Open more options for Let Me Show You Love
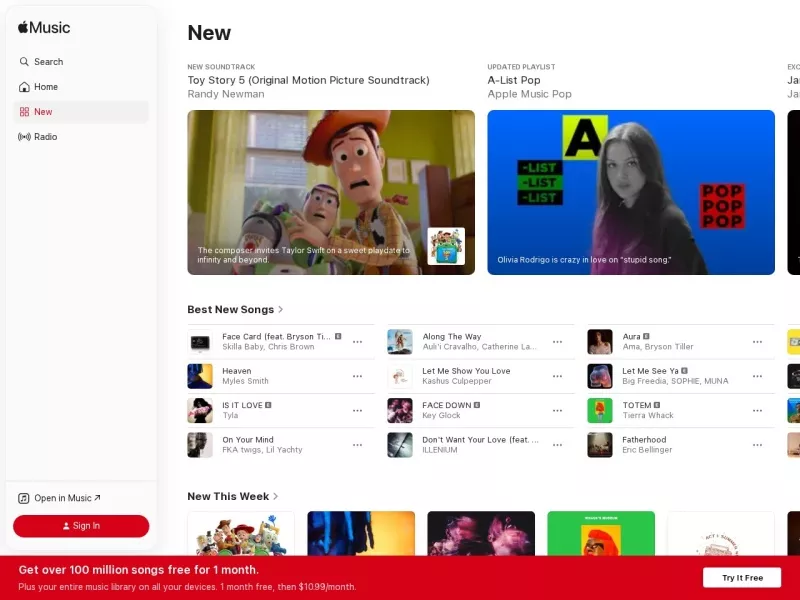This screenshot has height=600, width=800. pyautogui.click(x=558, y=376)
